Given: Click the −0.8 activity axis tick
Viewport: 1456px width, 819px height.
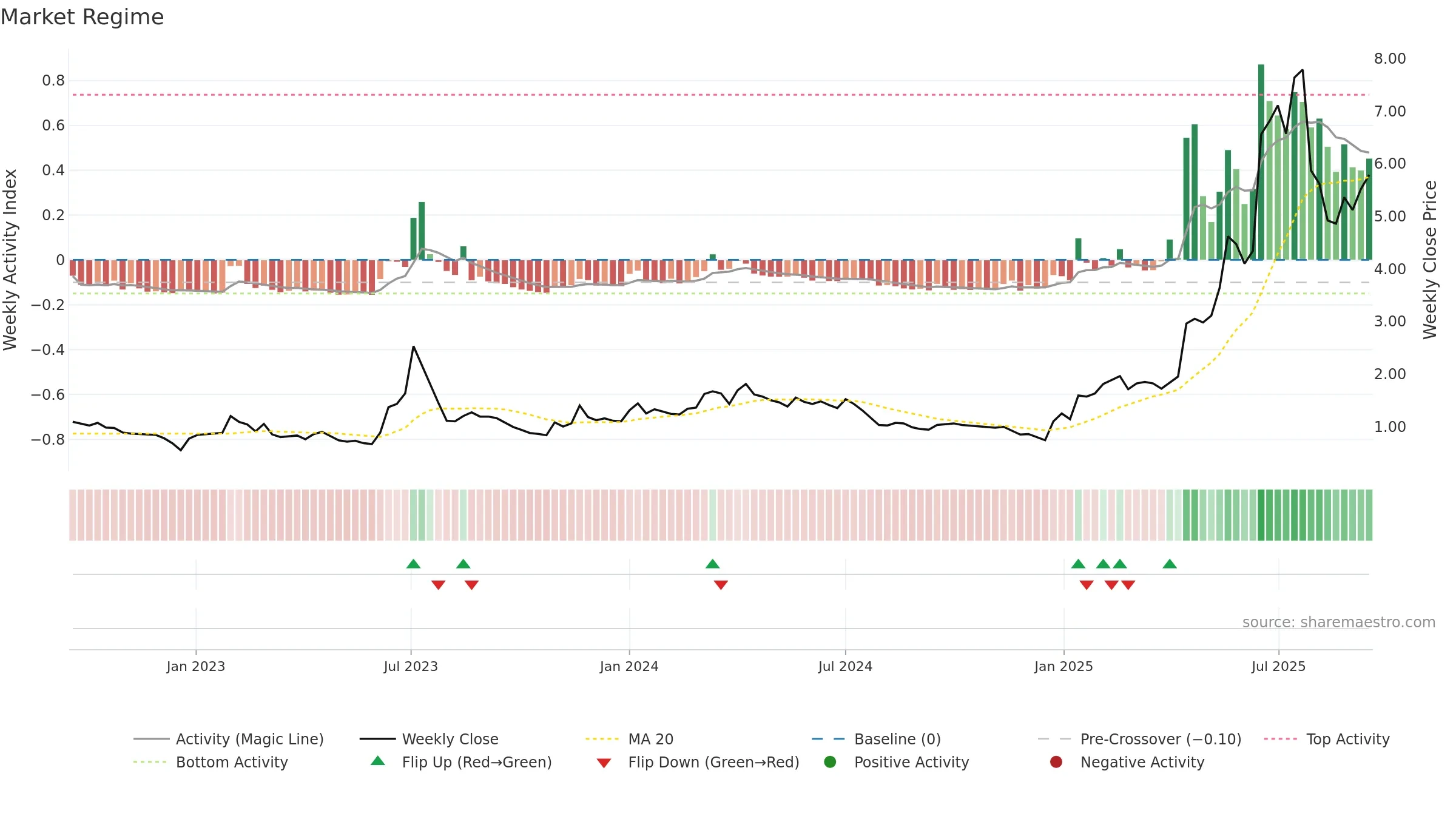Looking at the screenshot, I should click(x=48, y=439).
